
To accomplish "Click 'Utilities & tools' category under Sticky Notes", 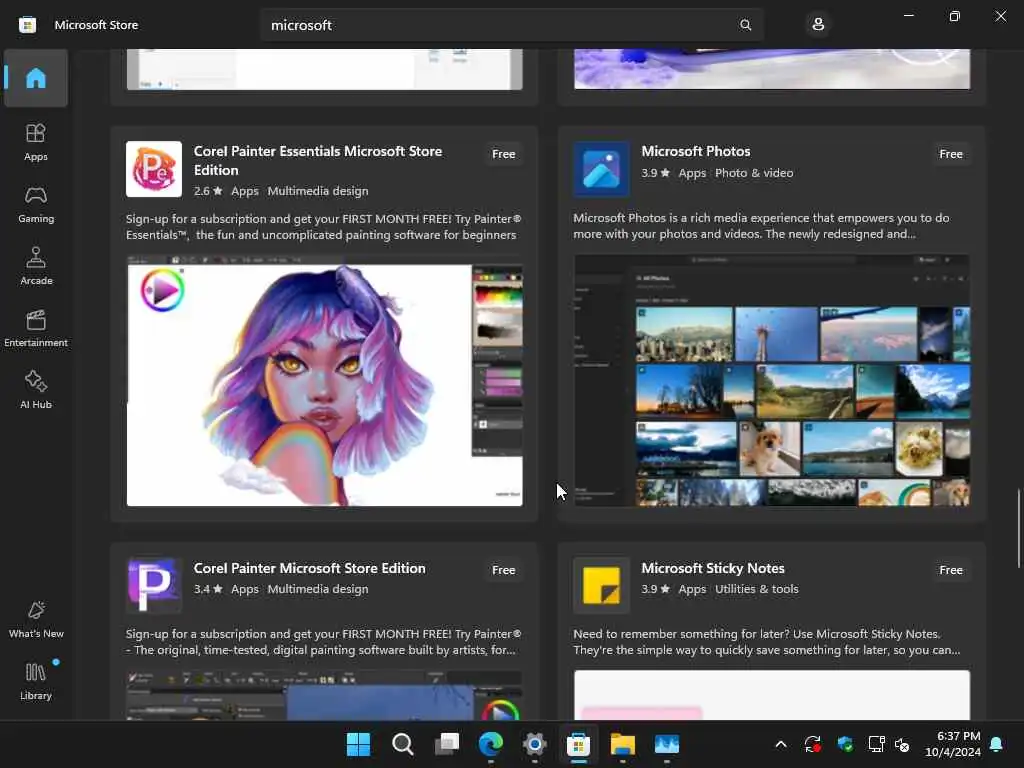I will [757, 589].
